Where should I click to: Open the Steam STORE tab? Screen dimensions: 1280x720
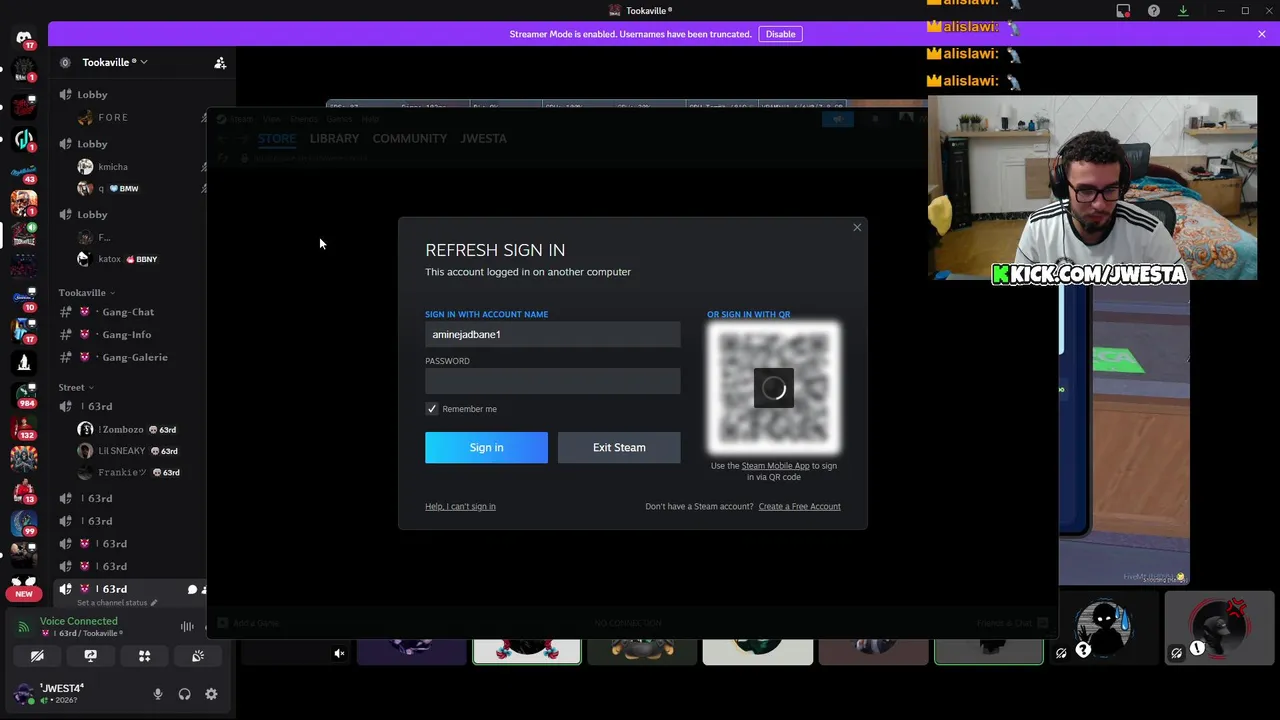tap(277, 138)
